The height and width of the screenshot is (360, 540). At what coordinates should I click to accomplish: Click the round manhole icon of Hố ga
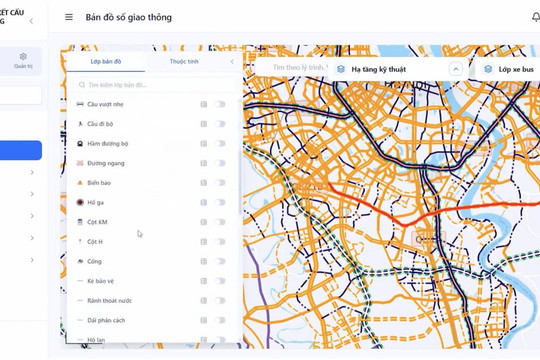point(80,202)
